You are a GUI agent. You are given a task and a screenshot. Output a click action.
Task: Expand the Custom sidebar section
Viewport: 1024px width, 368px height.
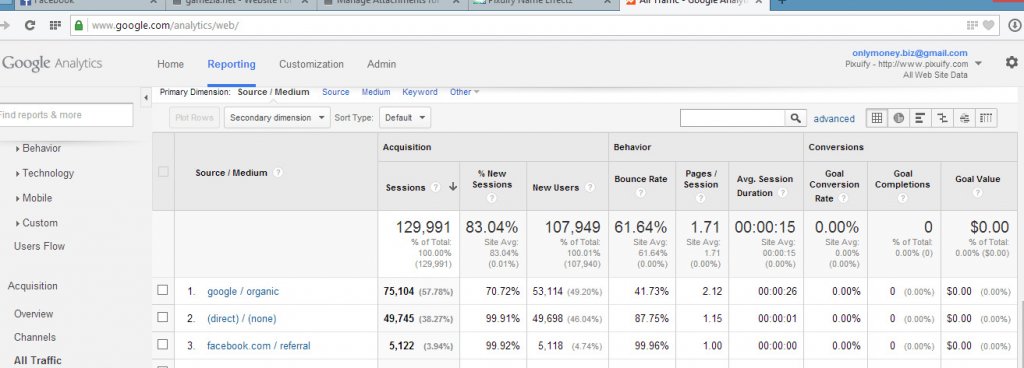pyautogui.click(x=36, y=222)
